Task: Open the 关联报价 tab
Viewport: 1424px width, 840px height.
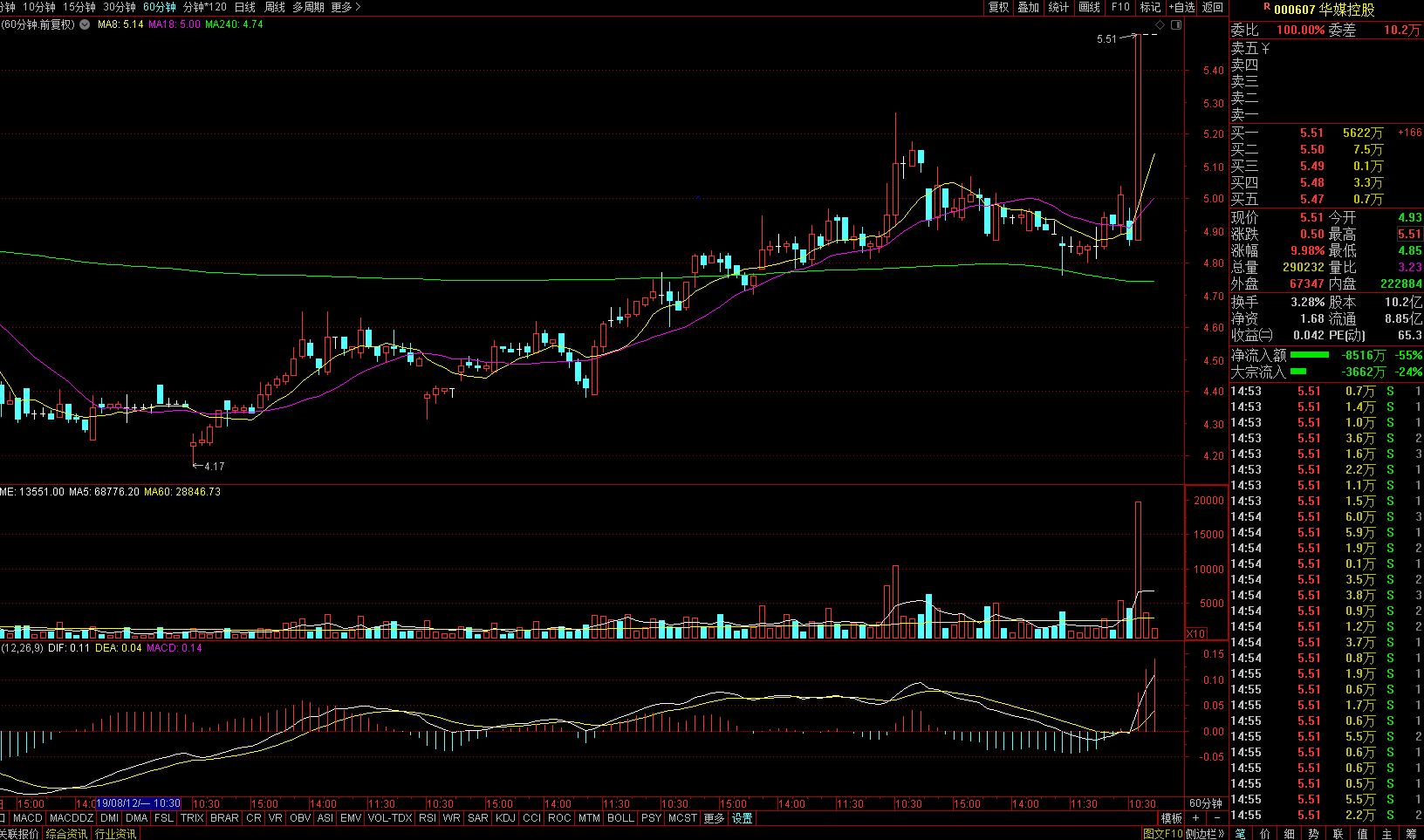Action: [19, 834]
